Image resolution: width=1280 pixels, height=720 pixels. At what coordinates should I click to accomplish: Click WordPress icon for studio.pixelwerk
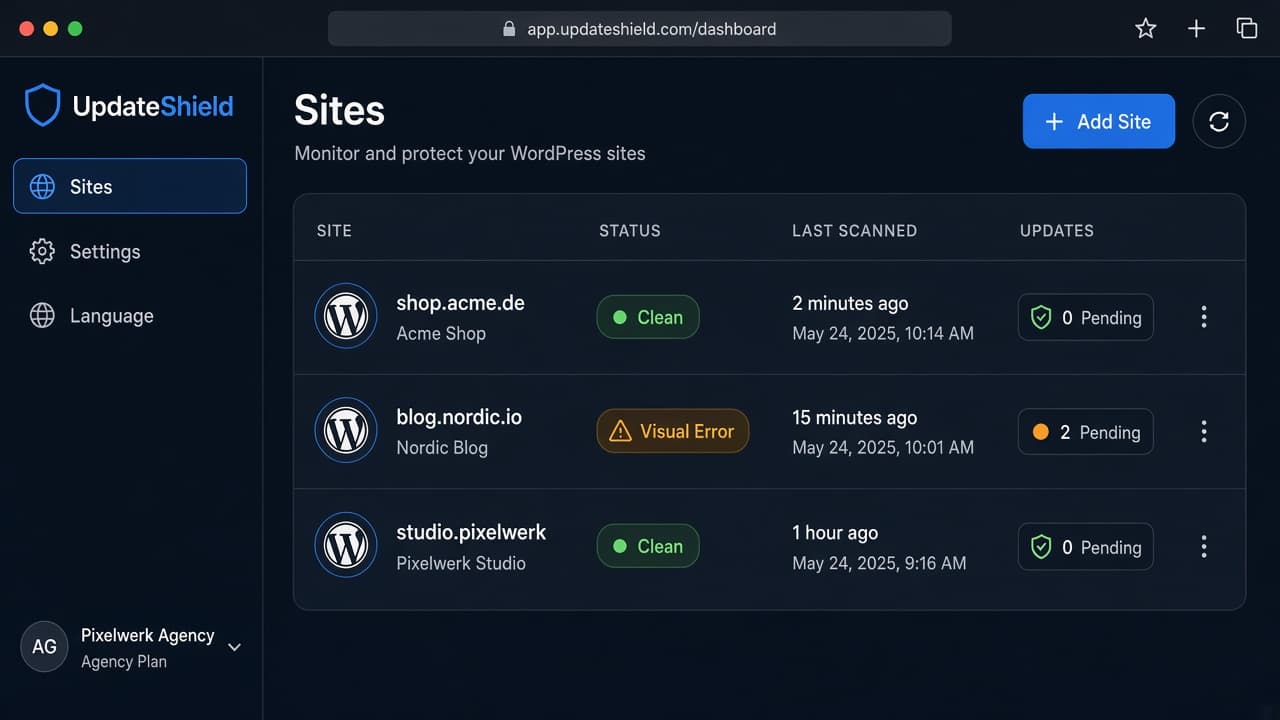tap(346, 545)
